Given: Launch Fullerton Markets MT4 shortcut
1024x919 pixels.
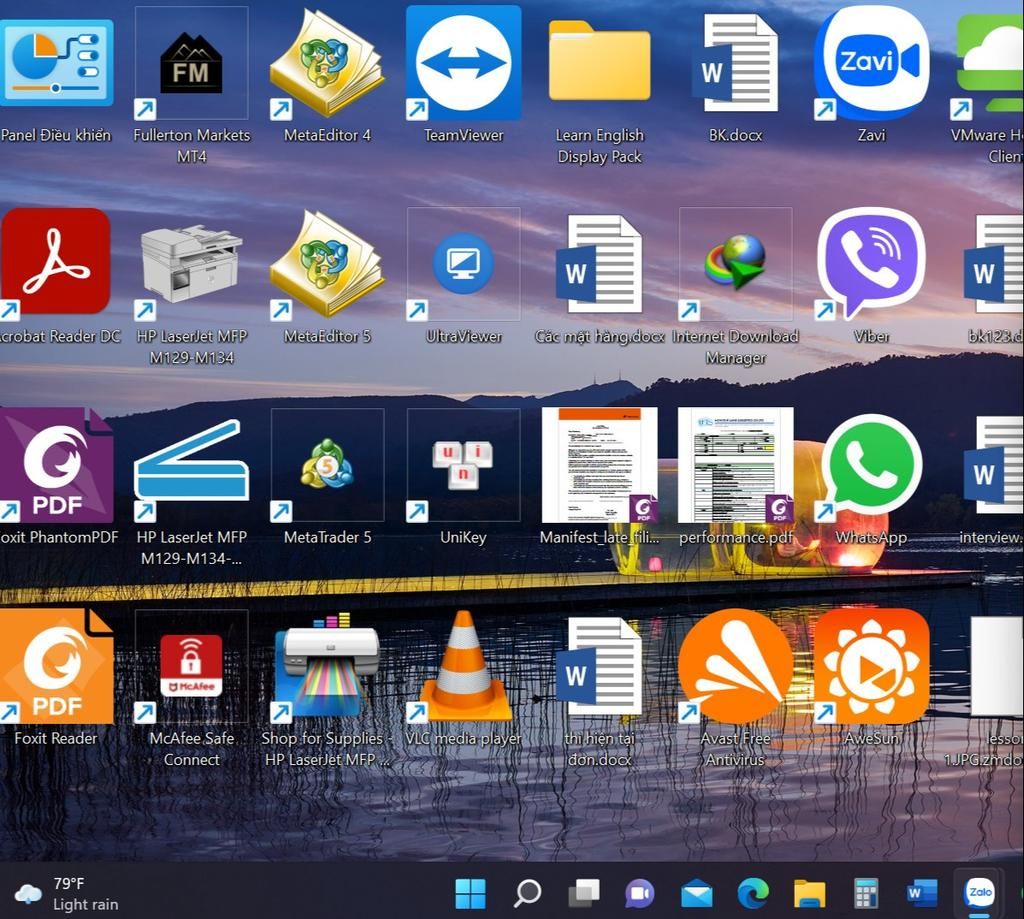Looking at the screenshot, I should coord(191,63).
